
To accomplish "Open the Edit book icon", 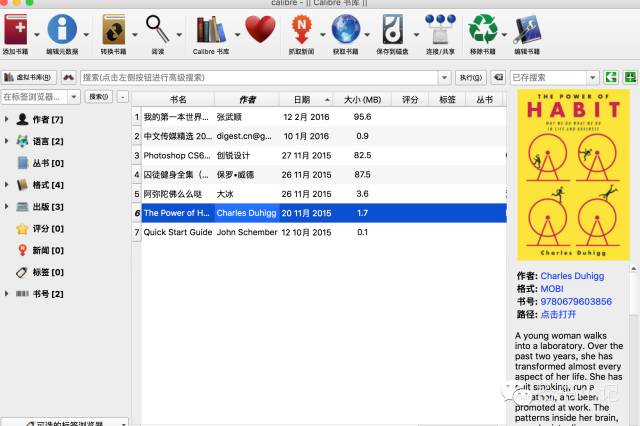I will (527, 29).
